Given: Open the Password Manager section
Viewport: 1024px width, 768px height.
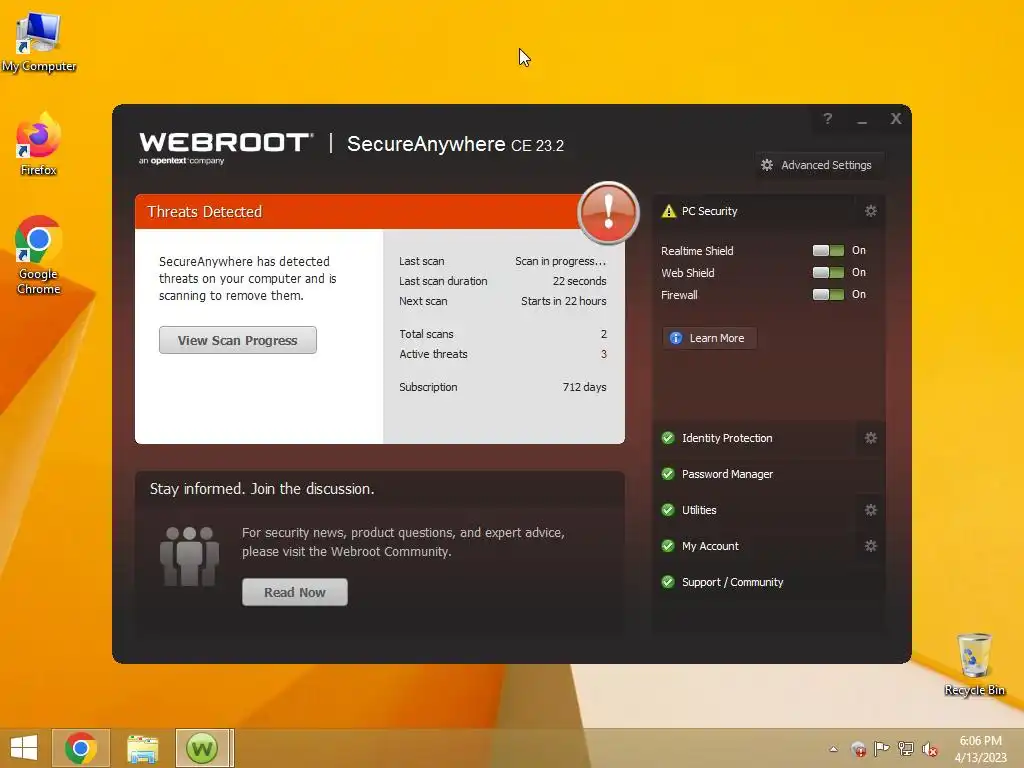Looking at the screenshot, I should [x=728, y=474].
